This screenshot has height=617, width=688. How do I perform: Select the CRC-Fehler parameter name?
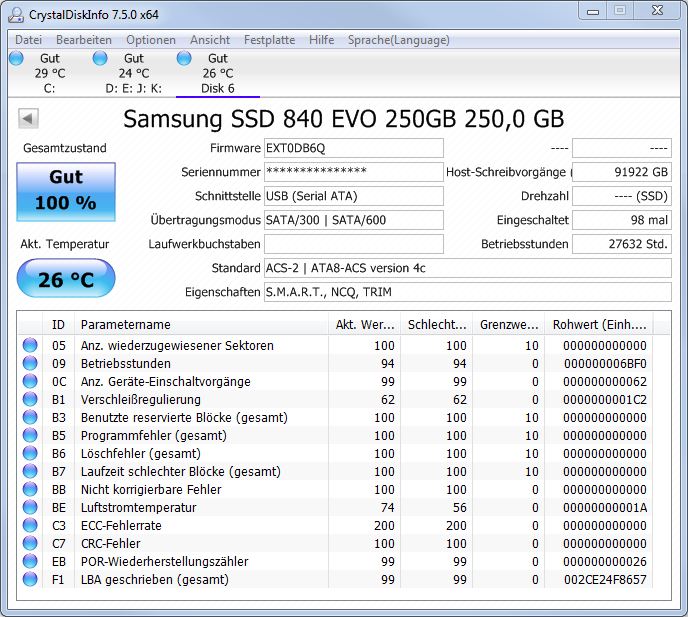pos(111,544)
